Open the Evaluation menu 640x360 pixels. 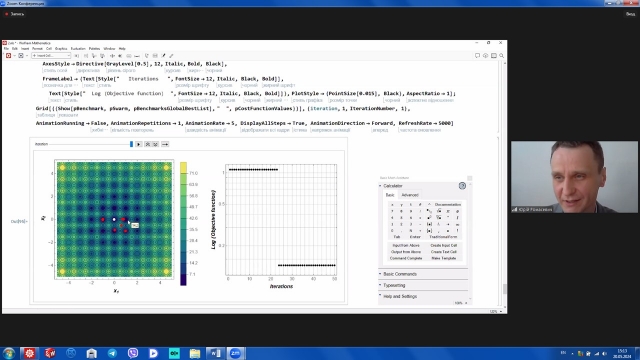pyautogui.click(x=78, y=49)
